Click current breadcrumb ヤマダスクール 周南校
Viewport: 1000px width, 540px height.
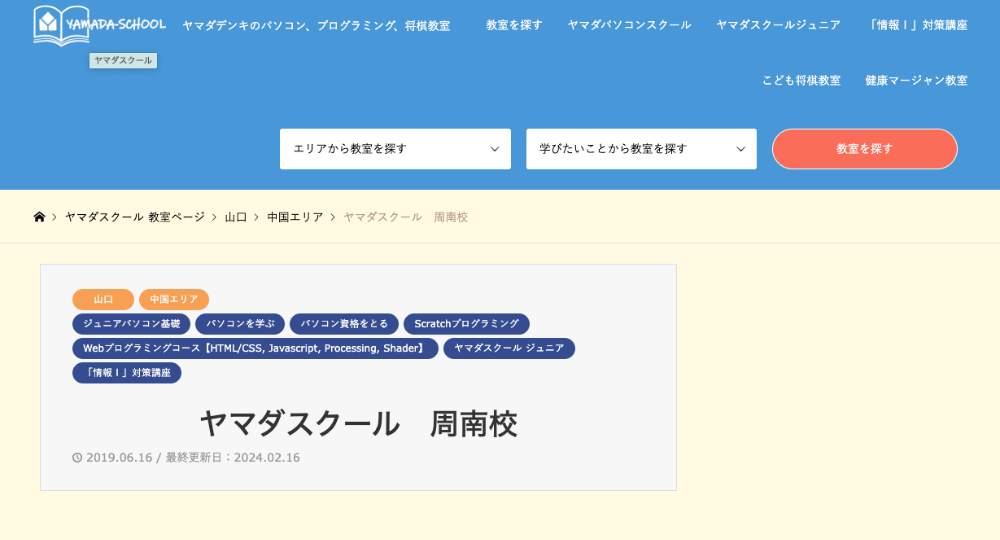point(406,217)
